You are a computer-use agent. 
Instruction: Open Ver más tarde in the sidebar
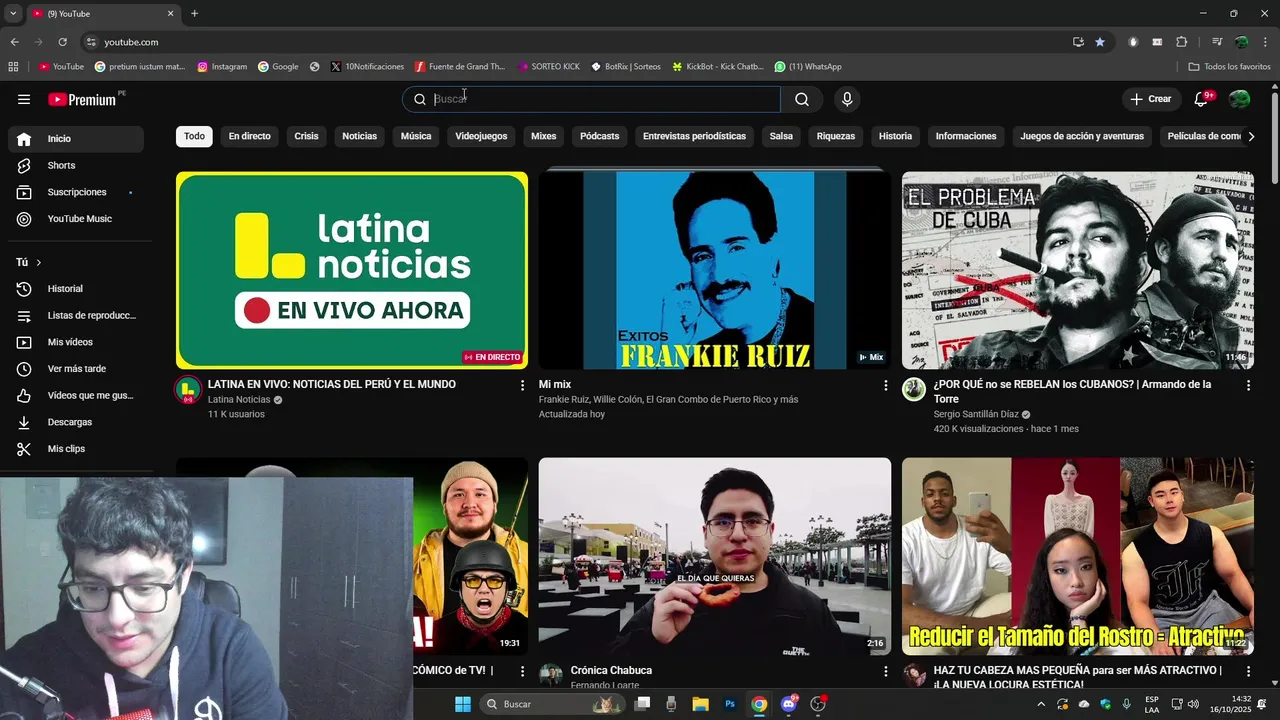[76, 369]
